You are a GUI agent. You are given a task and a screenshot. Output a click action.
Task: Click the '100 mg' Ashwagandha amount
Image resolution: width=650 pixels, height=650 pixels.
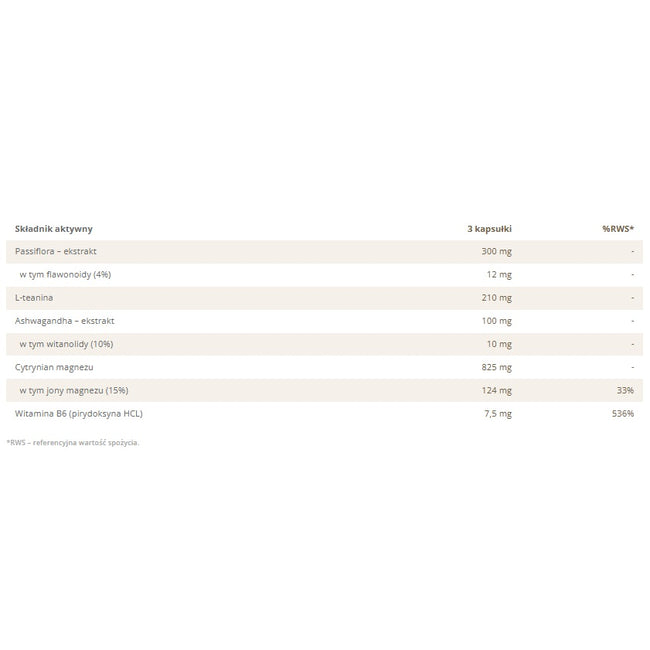point(497,321)
